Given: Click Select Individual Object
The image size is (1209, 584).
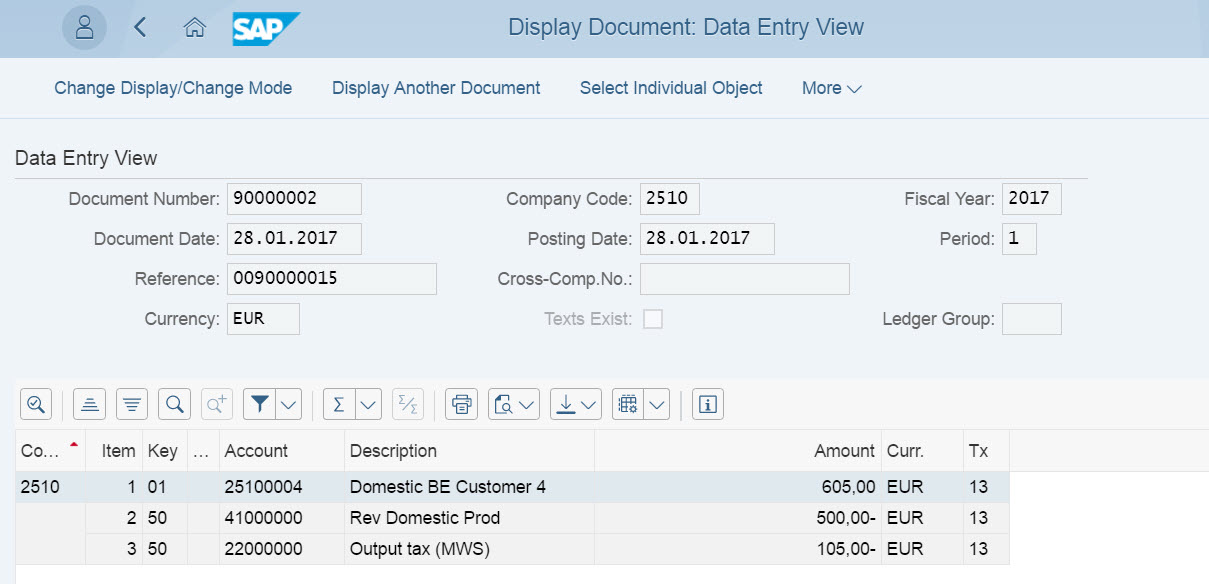Looking at the screenshot, I should click(x=671, y=88).
